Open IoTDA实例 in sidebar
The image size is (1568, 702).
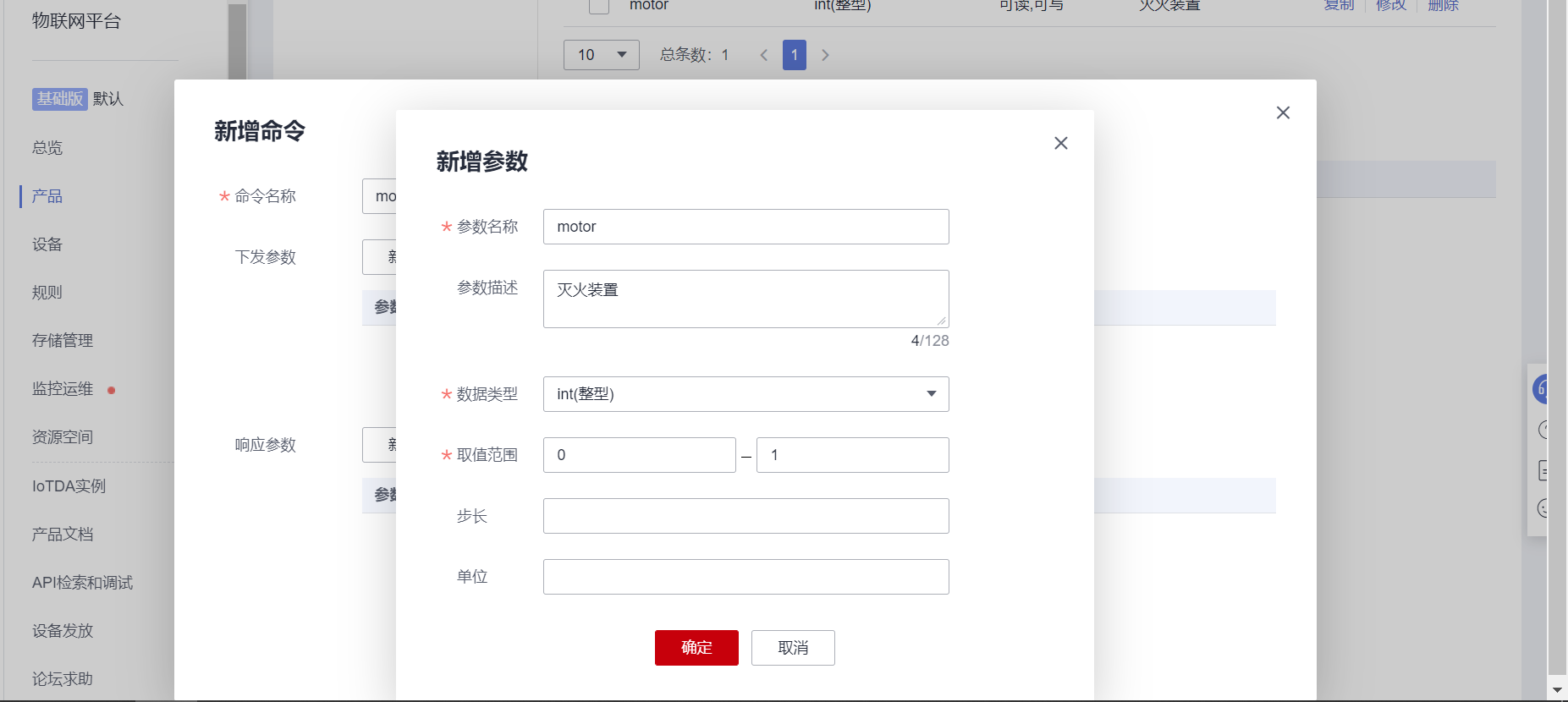point(69,486)
